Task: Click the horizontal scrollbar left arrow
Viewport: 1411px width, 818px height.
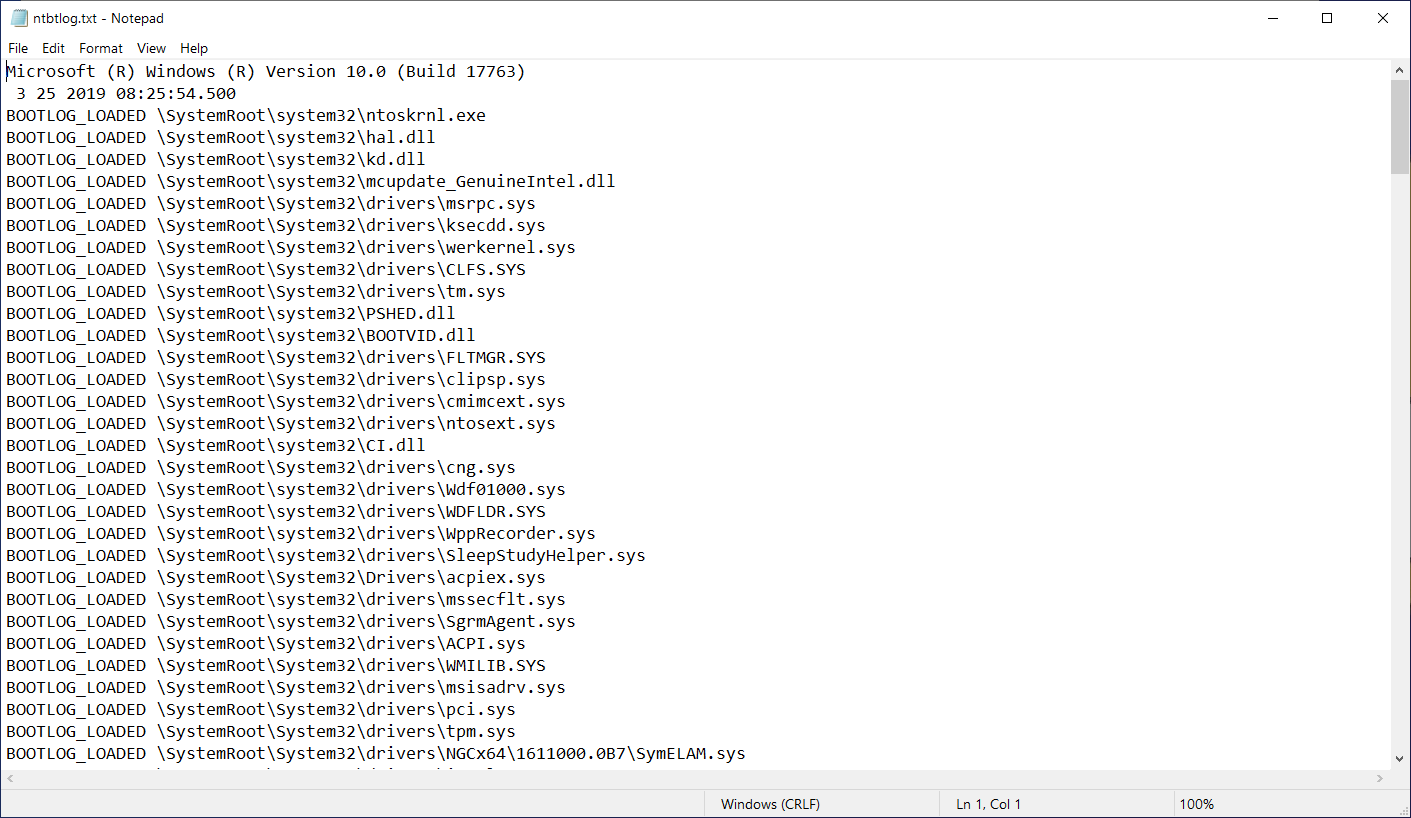Action: tap(10, 778)
